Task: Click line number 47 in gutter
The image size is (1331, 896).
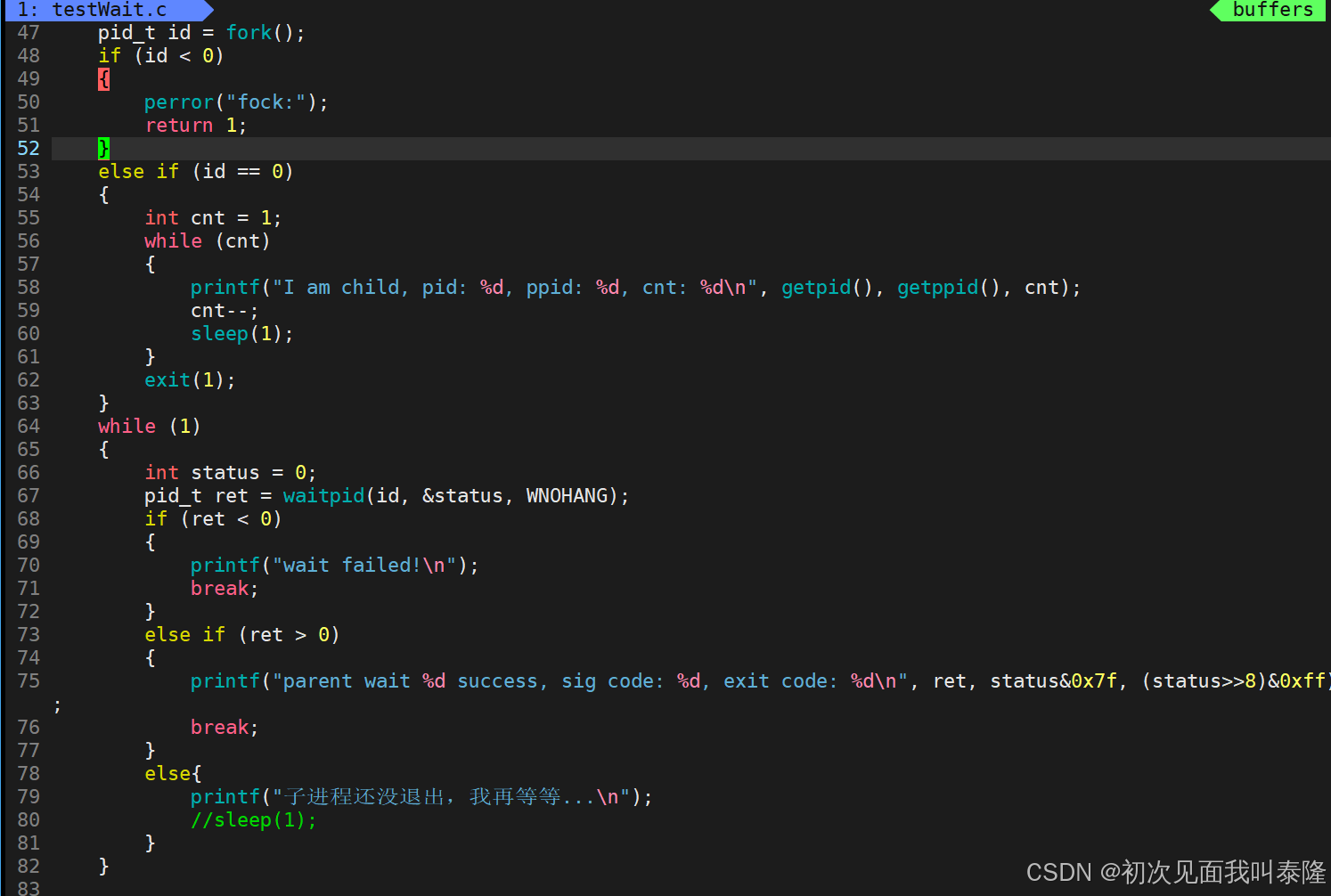Action: coord(29,33)
